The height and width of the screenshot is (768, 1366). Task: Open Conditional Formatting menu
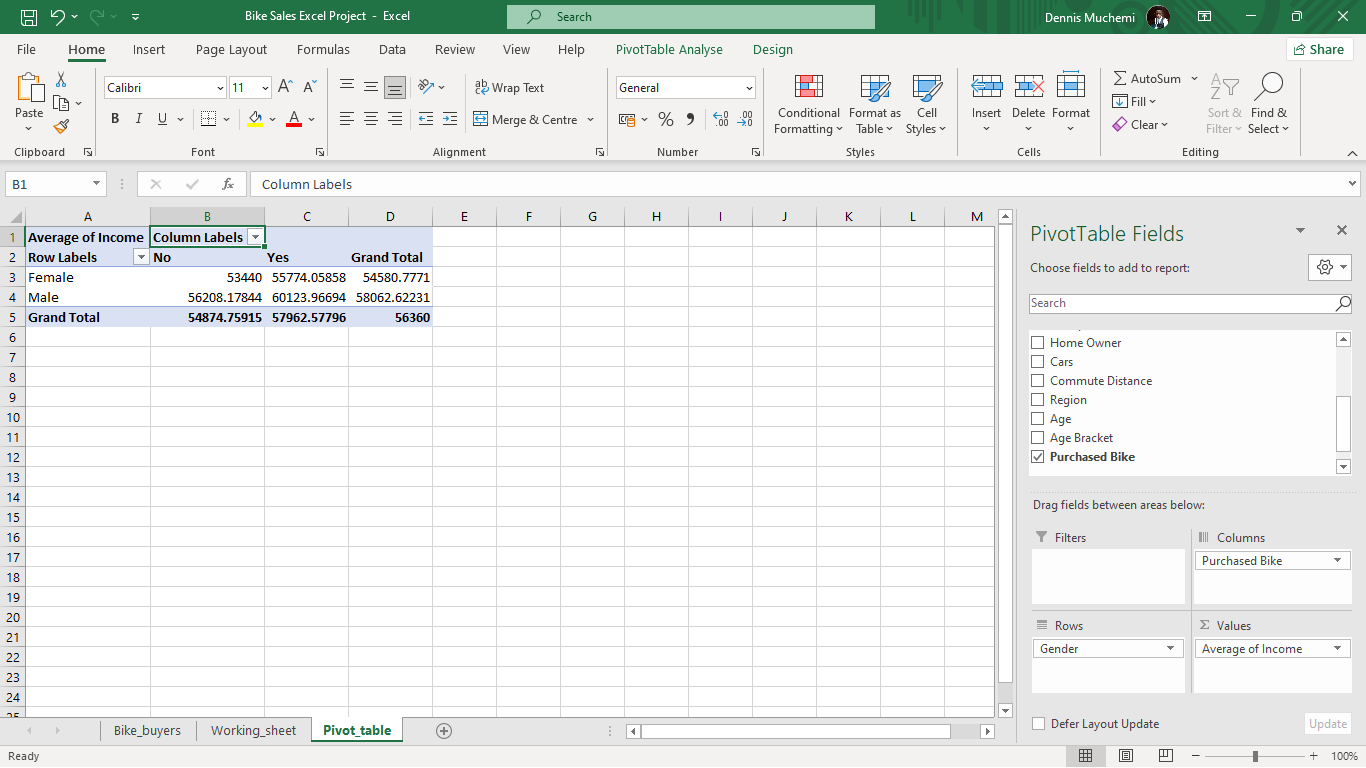coord(809,104)
